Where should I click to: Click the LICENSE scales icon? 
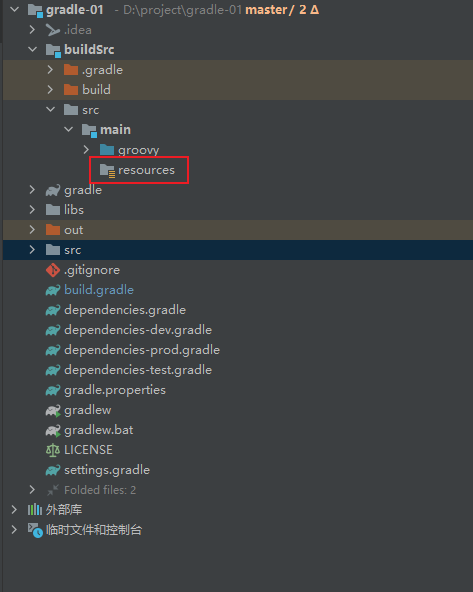click(53, 450)
